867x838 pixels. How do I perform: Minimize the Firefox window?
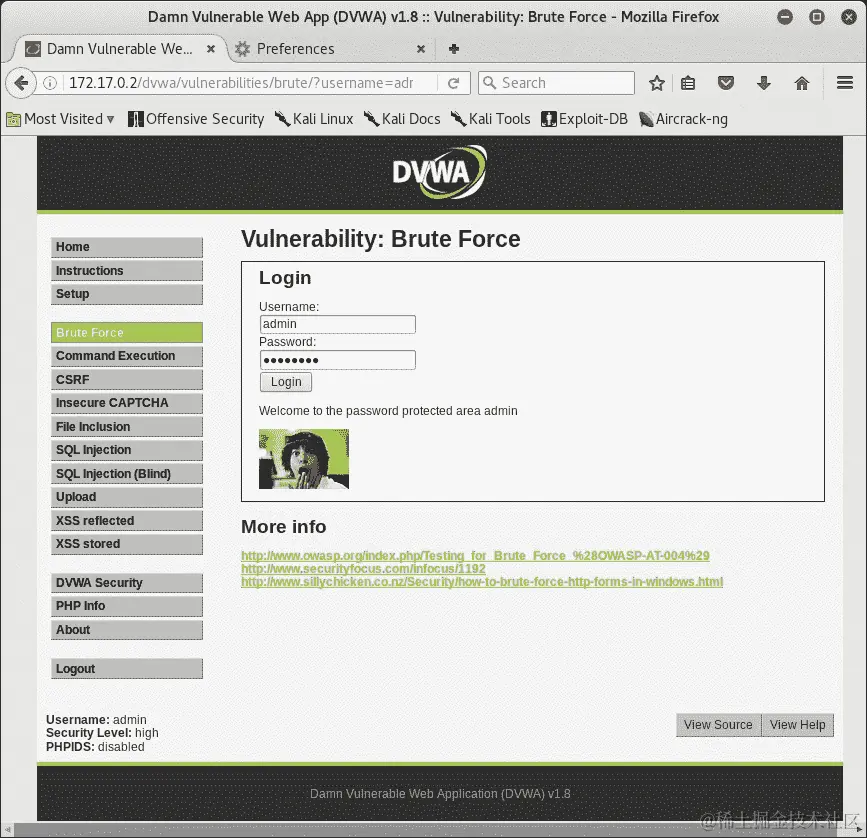tap(785, 17)
